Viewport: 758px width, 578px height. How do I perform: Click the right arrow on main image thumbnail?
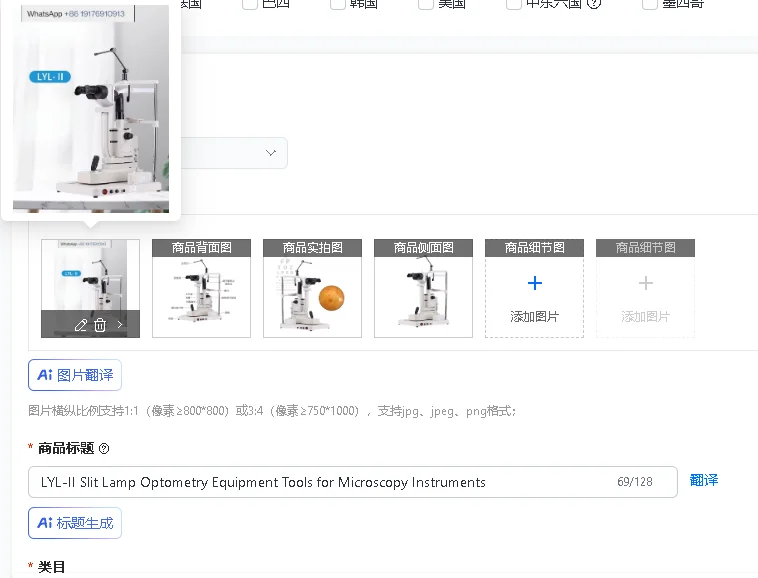pyautogui.click(x=120, y=325)
